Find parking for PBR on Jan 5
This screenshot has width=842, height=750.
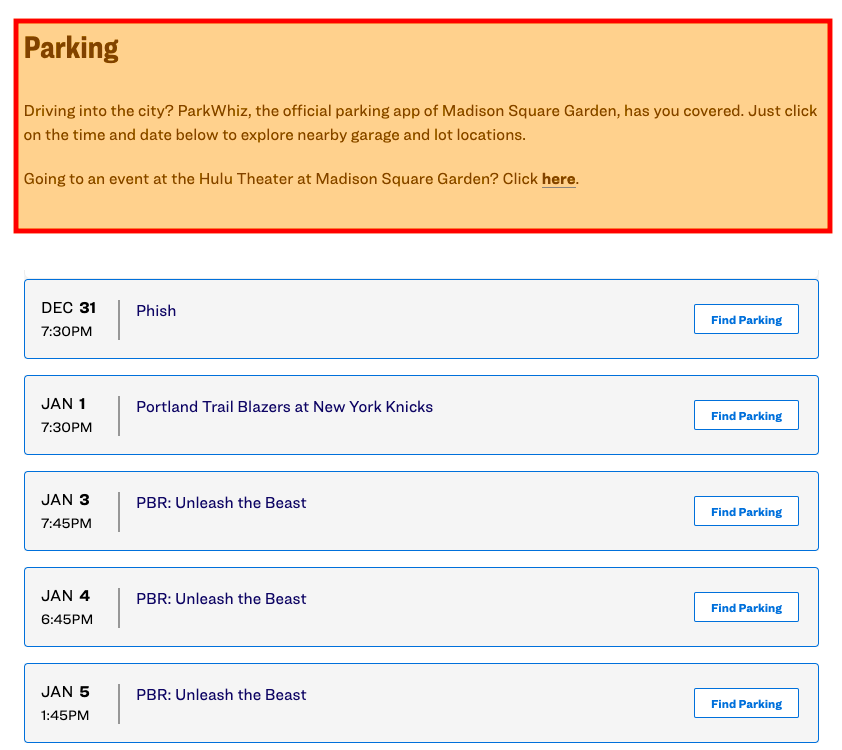pos(746,704)
